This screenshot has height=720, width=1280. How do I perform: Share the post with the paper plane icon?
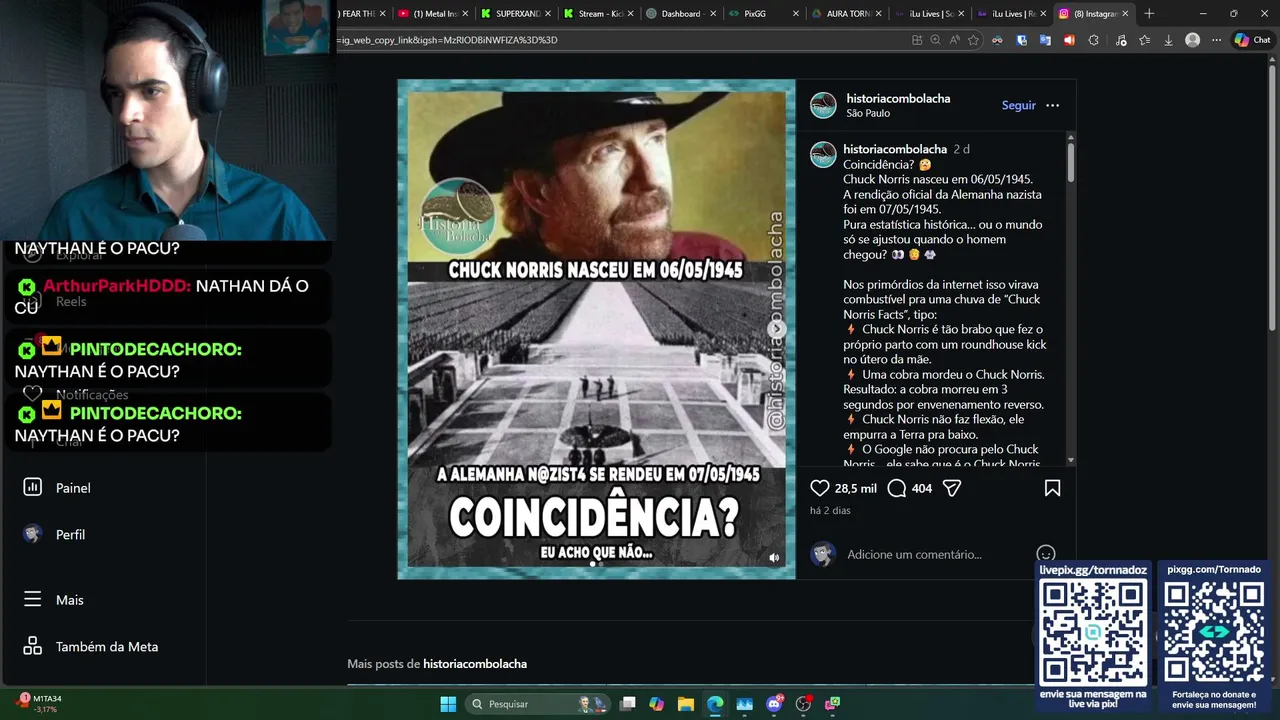(952, 488)
